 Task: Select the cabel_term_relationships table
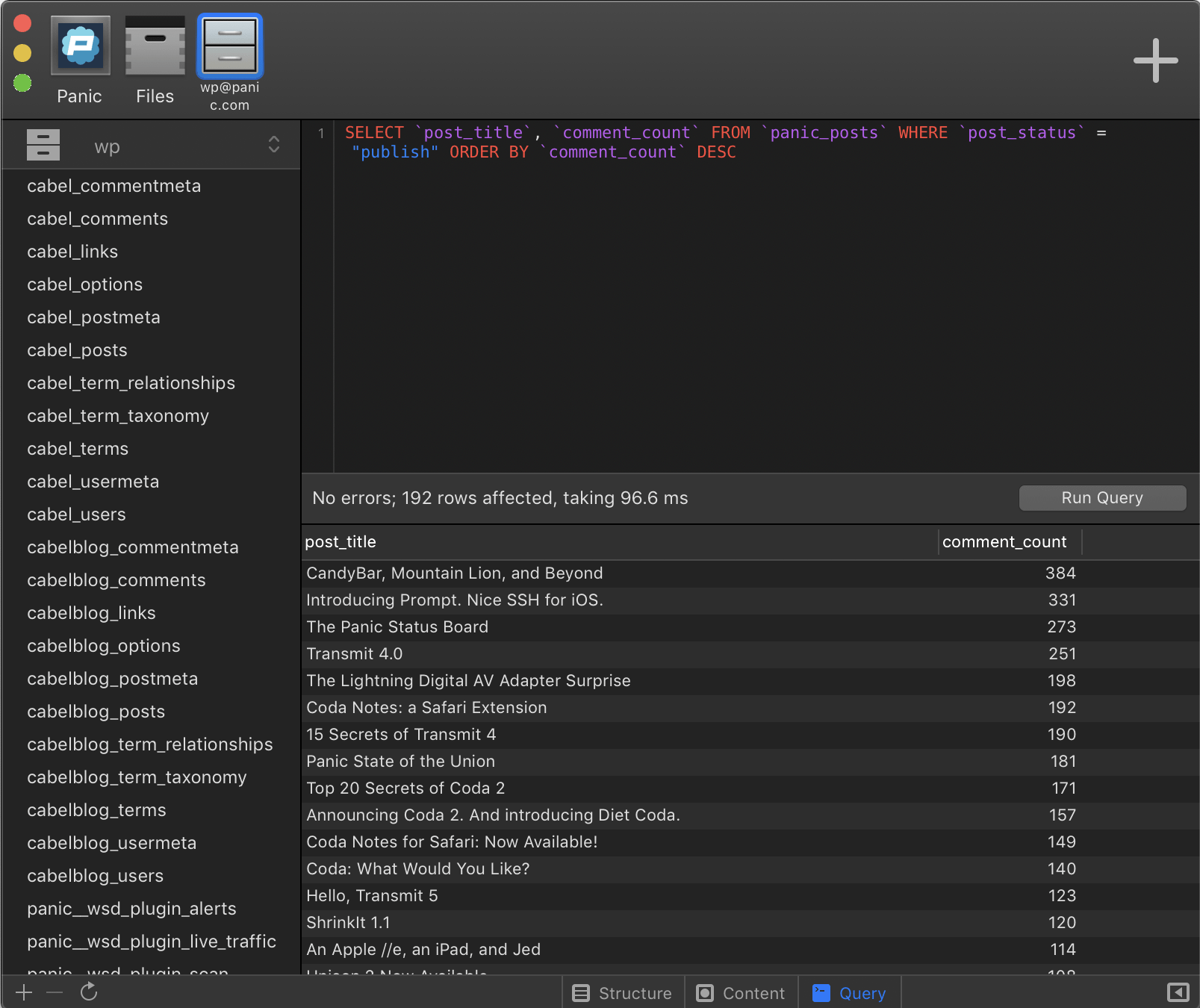pos(152,383)
